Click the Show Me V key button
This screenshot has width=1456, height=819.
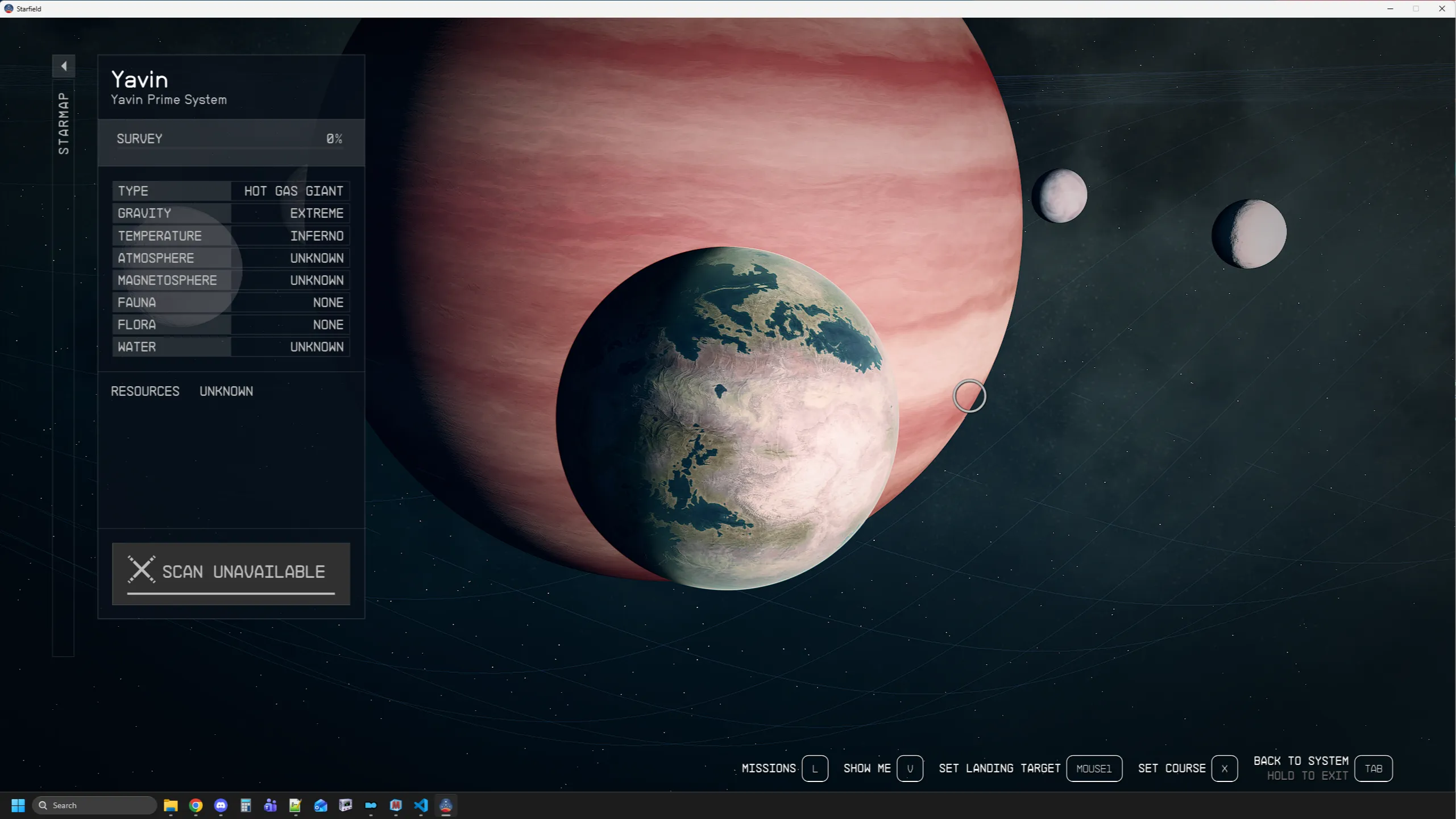[910, 768]
